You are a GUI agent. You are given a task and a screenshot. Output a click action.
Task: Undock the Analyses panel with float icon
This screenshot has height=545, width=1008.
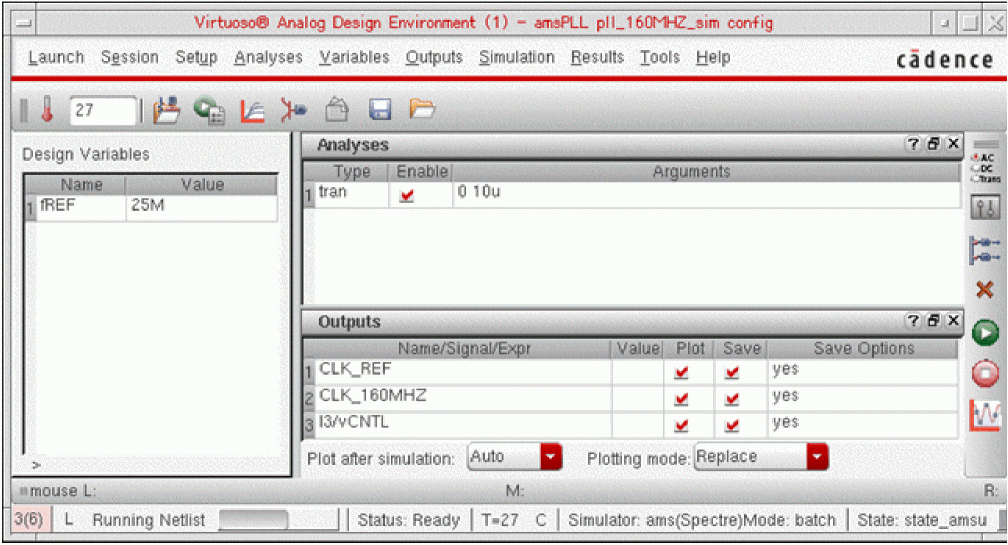pyautogui.click(x=933, y=144)
